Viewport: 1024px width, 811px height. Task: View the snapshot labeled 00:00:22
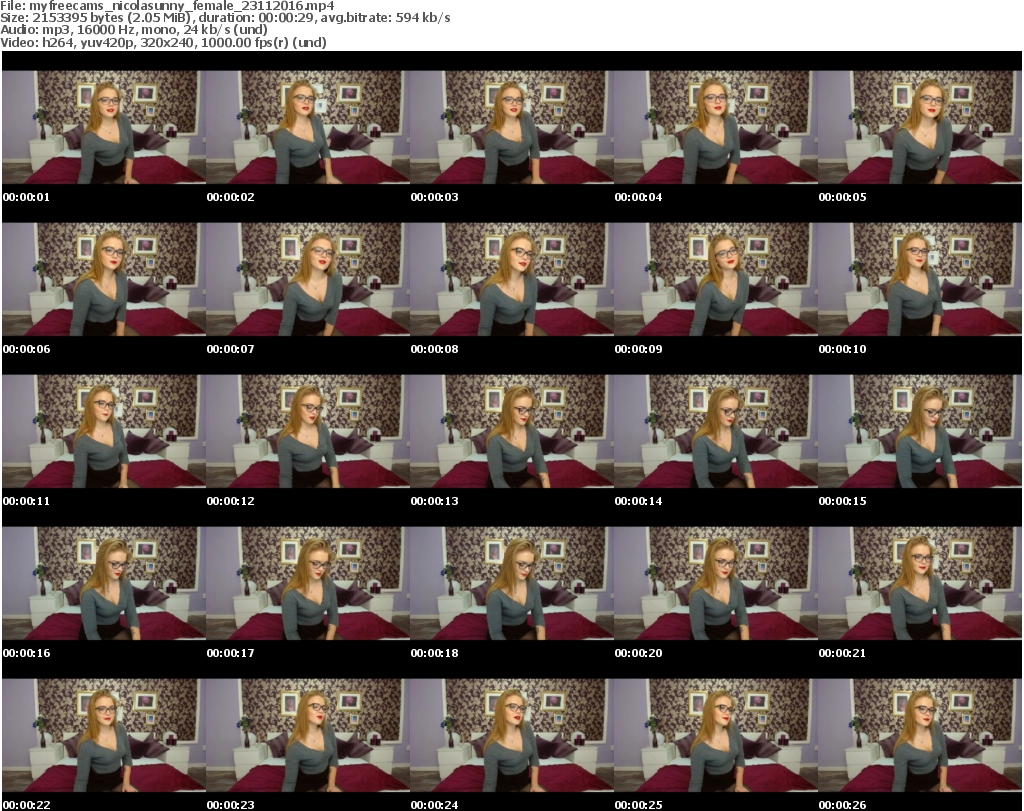pos(104,735)
